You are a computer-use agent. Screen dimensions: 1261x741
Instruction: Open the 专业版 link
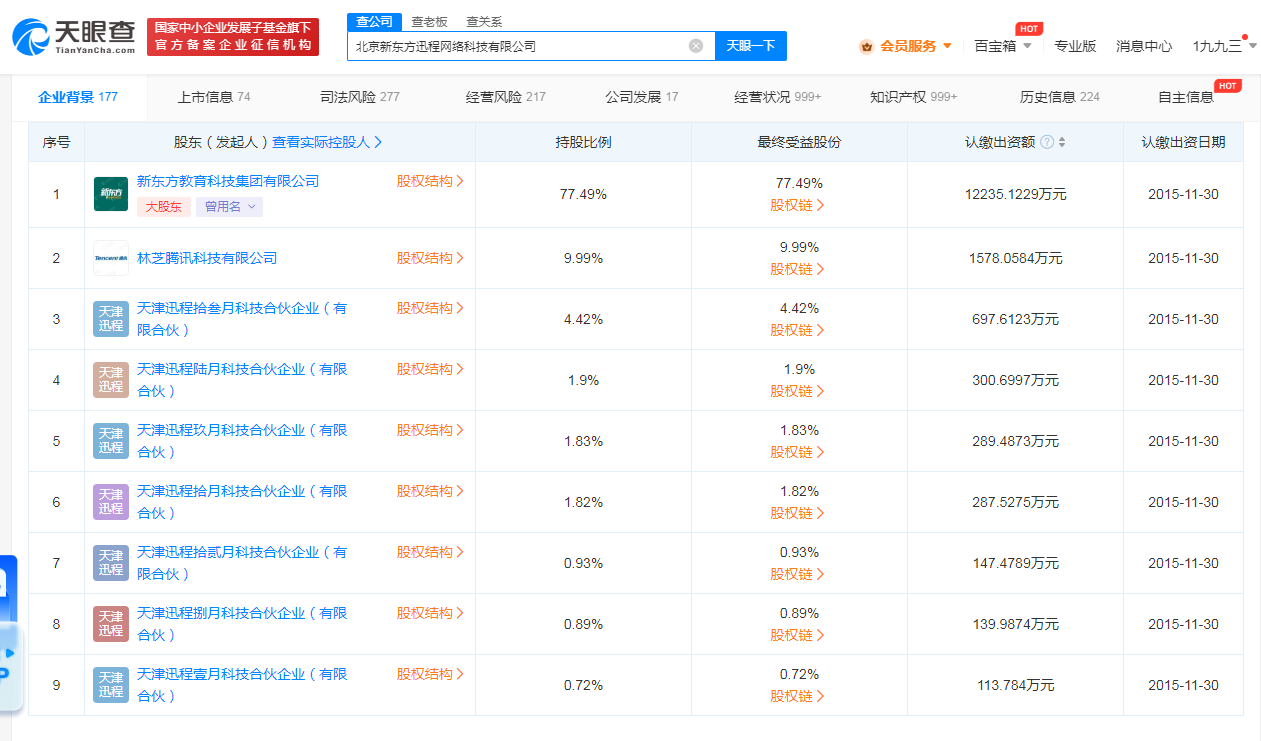tap(1075, 46)
